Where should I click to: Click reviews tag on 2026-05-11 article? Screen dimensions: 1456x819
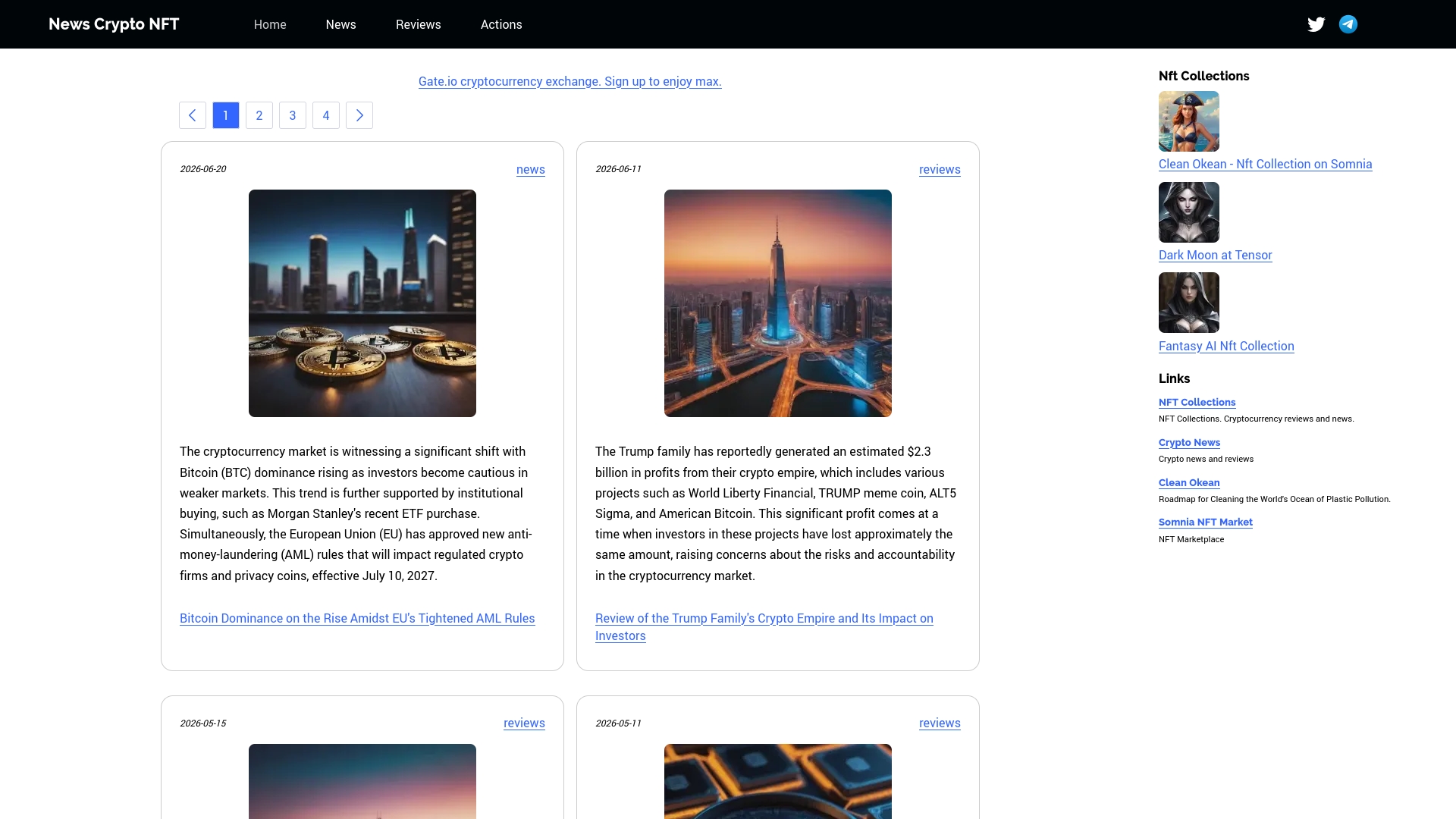coord(940,723)
